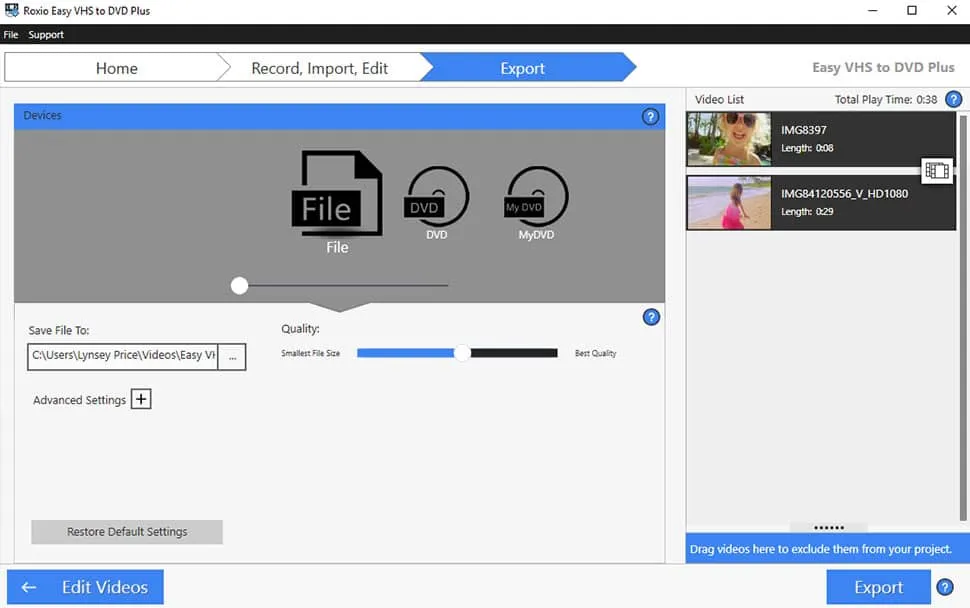Select the File export device icon
The width and height of the screenshot is (970, 608).
click(337, 194)
